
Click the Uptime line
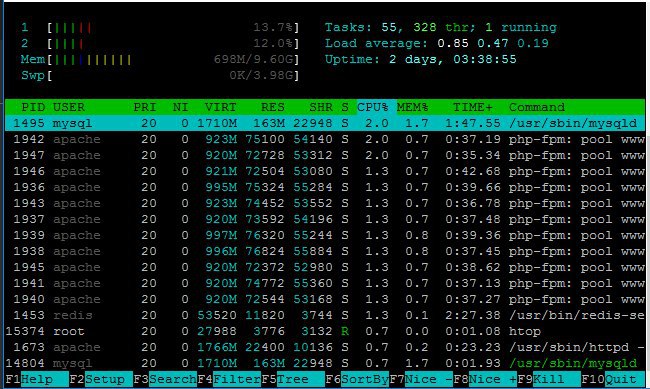pos(421,59)
